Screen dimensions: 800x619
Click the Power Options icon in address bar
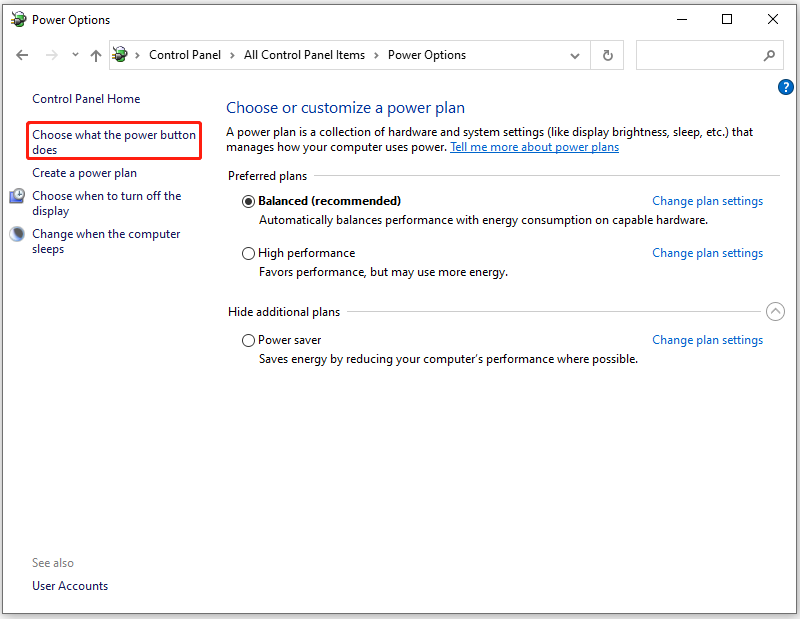pos(120,54)
